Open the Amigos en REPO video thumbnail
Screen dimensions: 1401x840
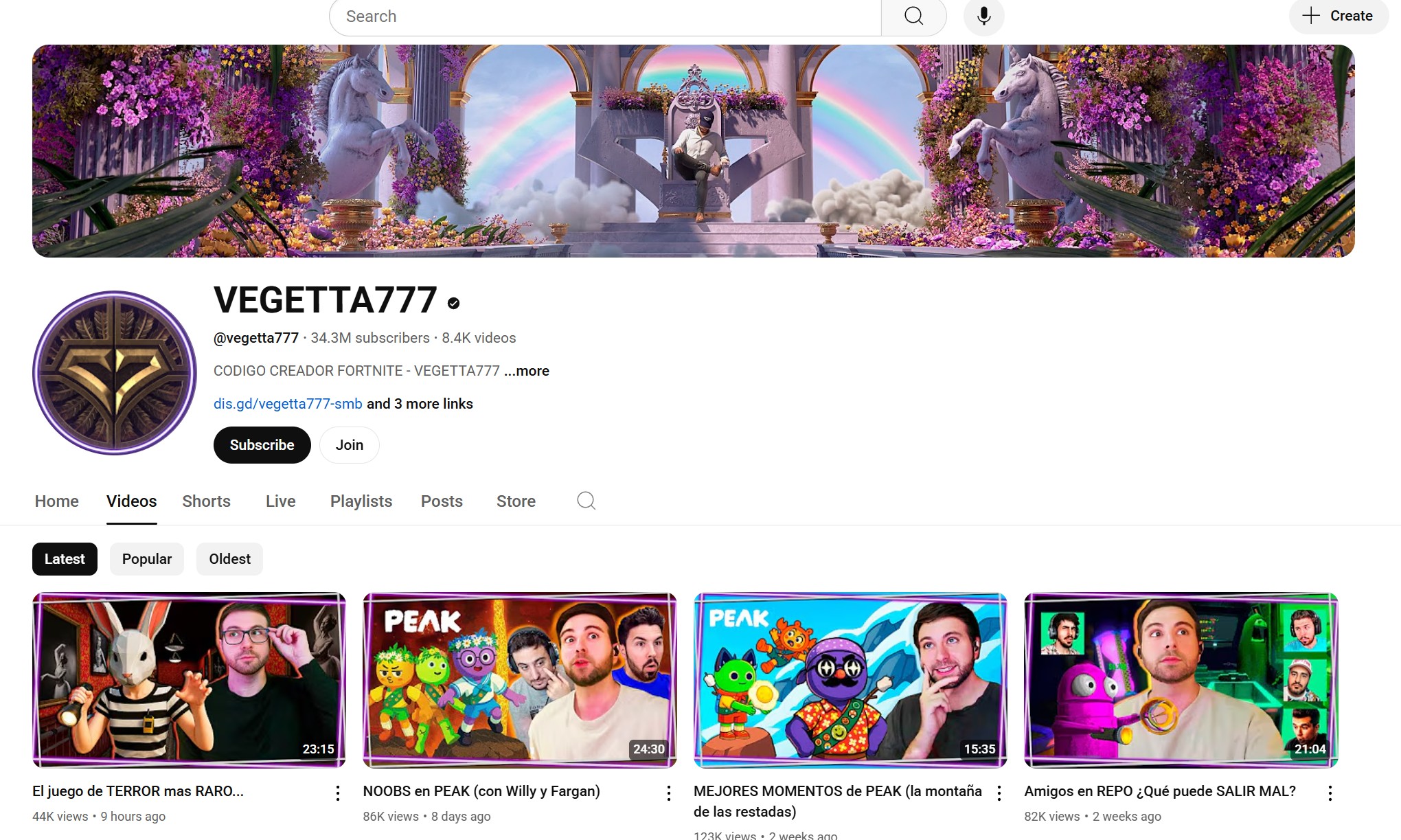coord(1181,680)
